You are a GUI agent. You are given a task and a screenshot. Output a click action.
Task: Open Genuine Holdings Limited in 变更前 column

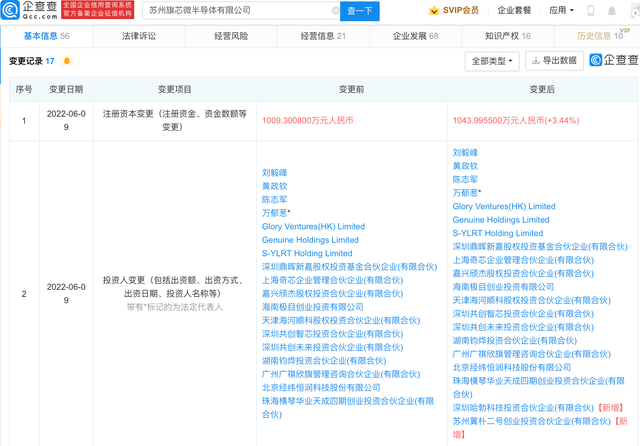310,240
